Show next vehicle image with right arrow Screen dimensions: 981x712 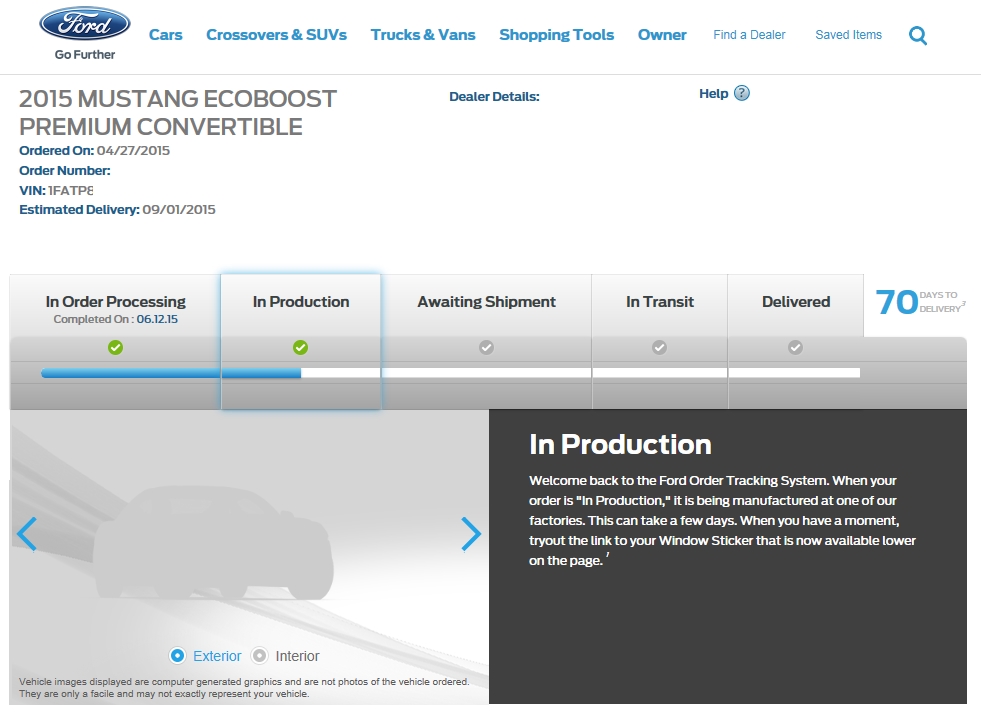[471, 534]
